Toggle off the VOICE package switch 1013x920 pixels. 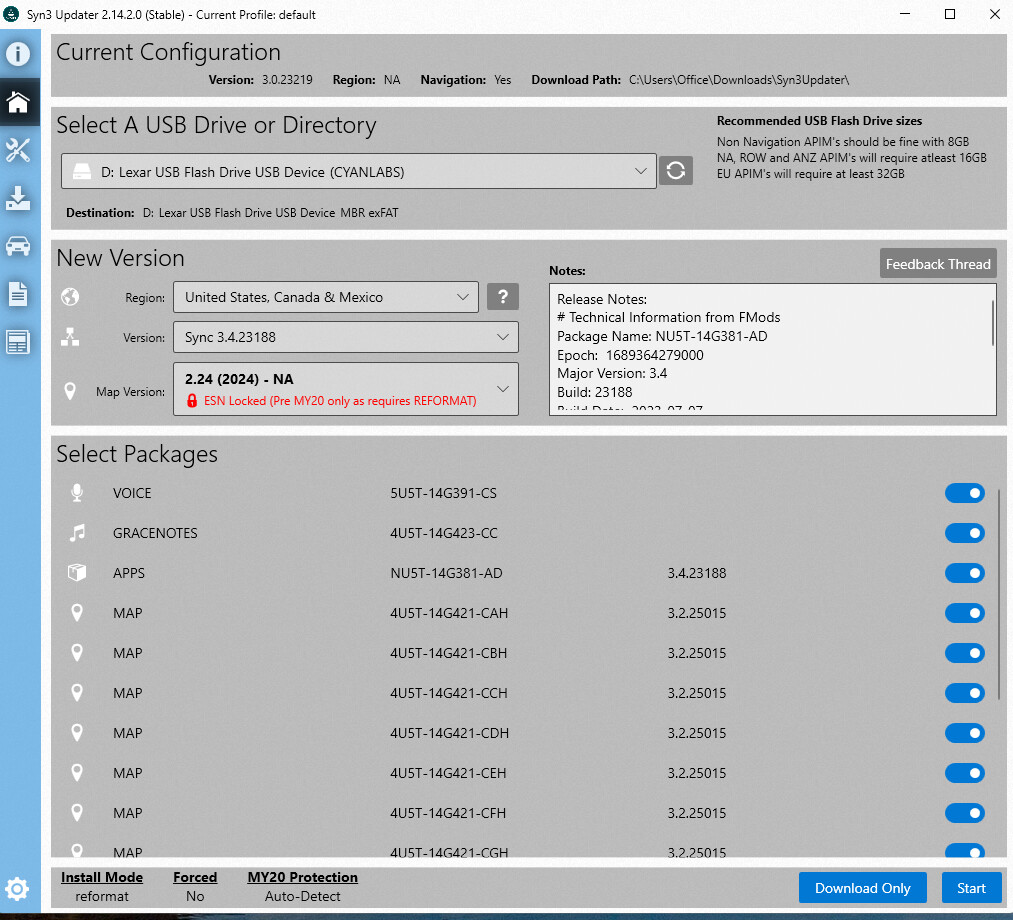(x=964, y=493)
